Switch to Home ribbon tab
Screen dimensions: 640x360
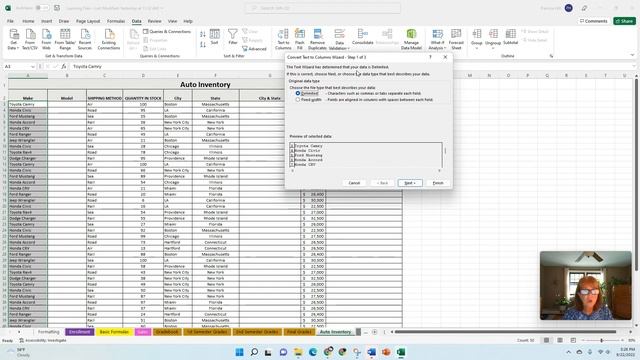[x=28, y=21]
